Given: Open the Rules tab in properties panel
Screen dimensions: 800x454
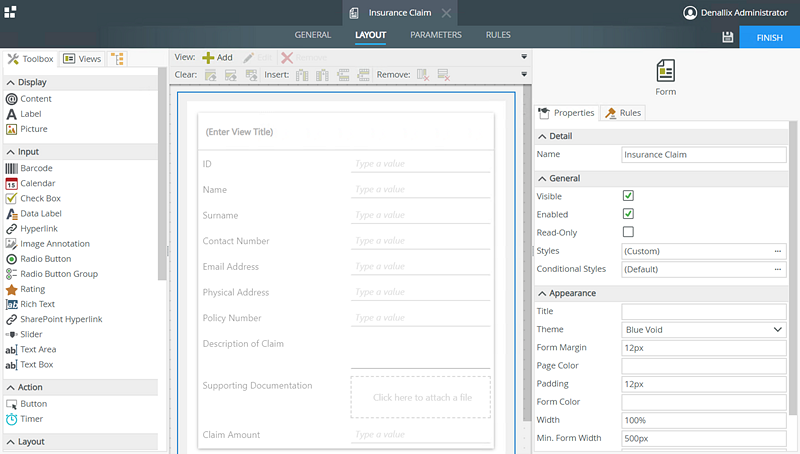Looking at the screenshot, I should [x=623, y=113].
